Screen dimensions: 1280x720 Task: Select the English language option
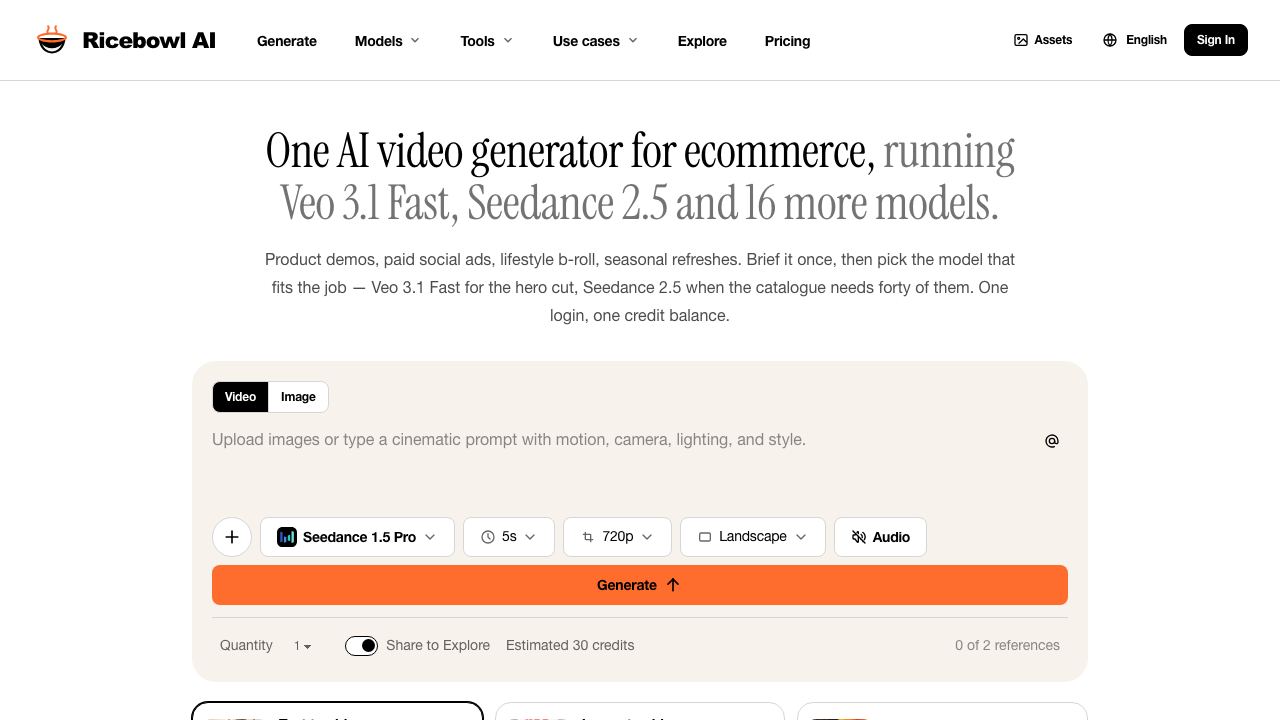1135,40
